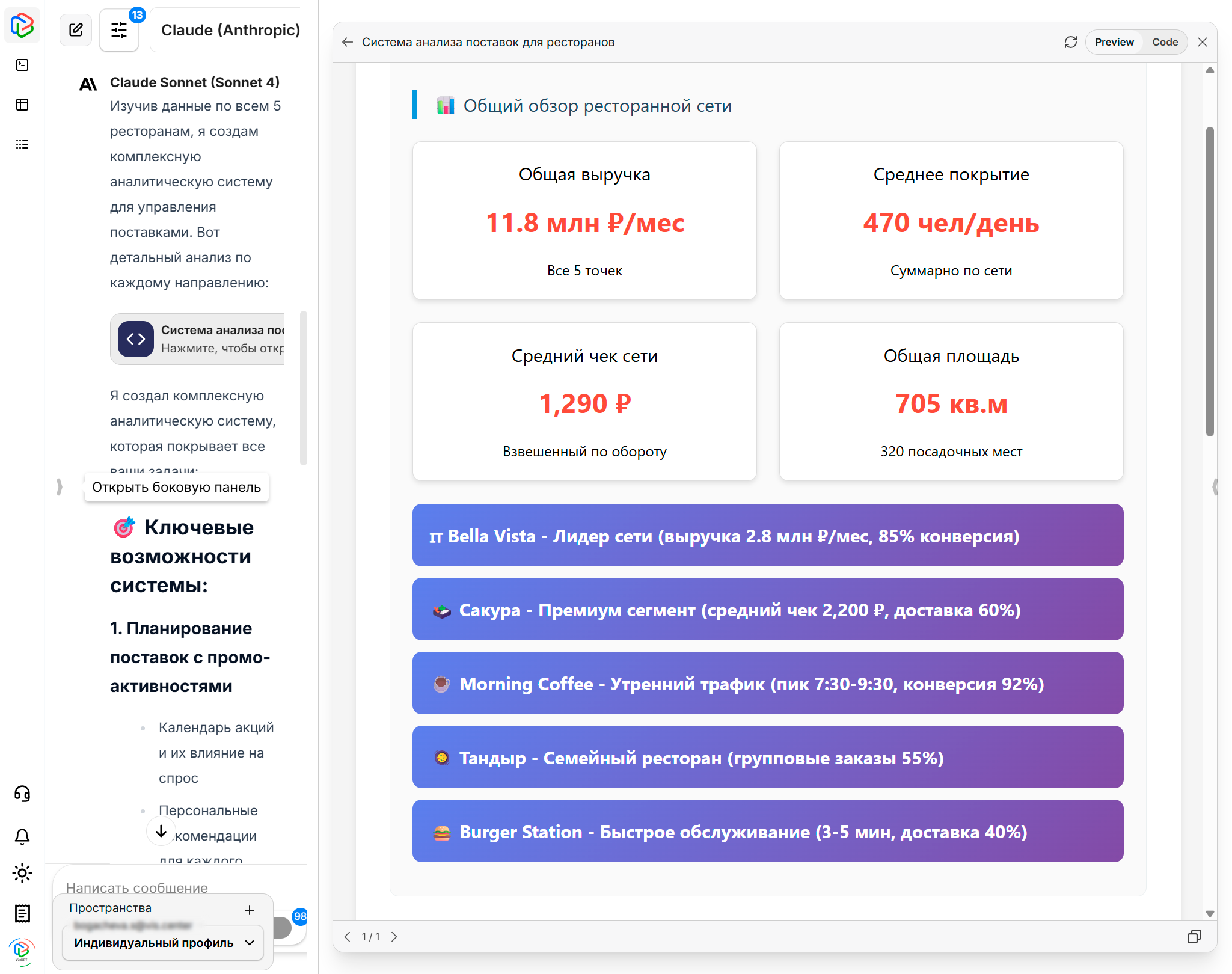
Task: Click the preview vertical scrollbar thumb
Action: [x=1210, y=281]
